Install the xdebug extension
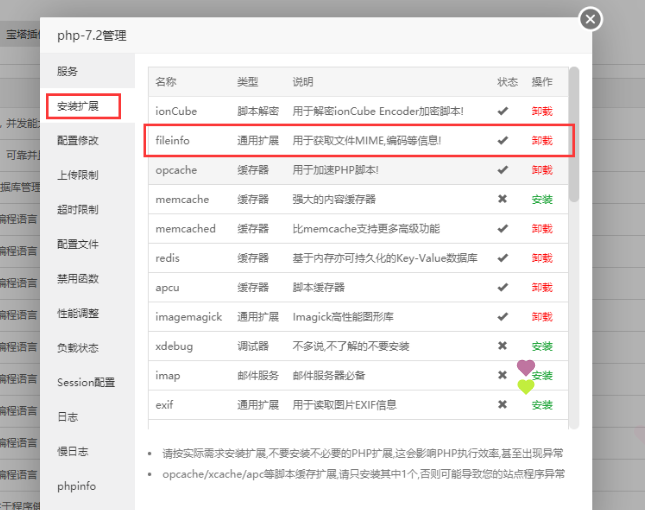This screenshot has width=645, height=510. 542,346
